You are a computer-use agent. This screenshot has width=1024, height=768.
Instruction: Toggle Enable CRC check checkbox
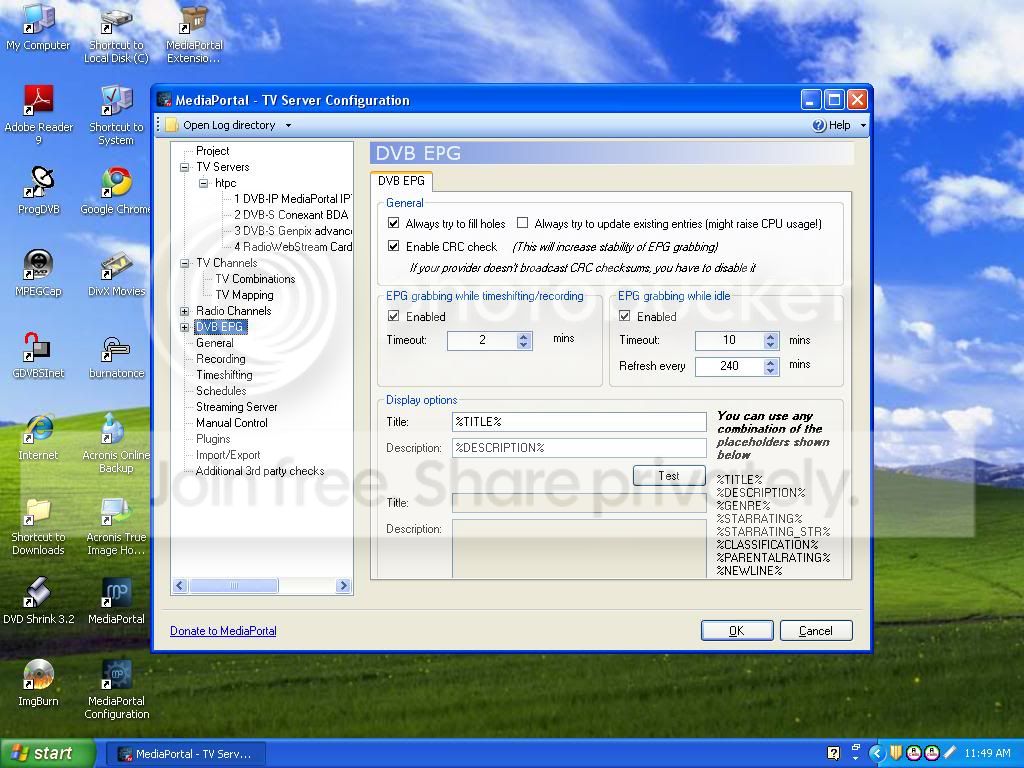394,246
